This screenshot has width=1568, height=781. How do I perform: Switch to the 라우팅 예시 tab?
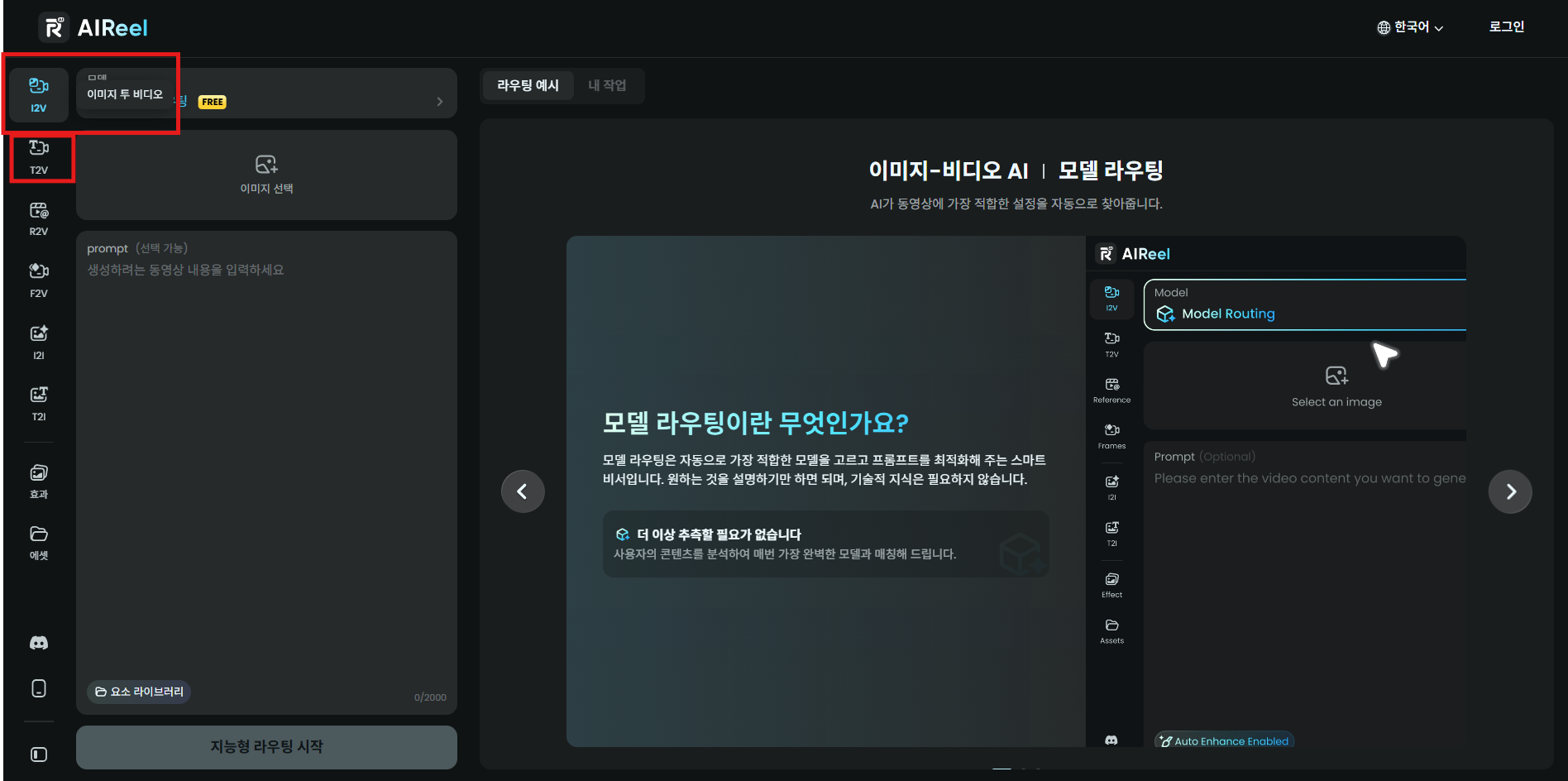(528, 85)
